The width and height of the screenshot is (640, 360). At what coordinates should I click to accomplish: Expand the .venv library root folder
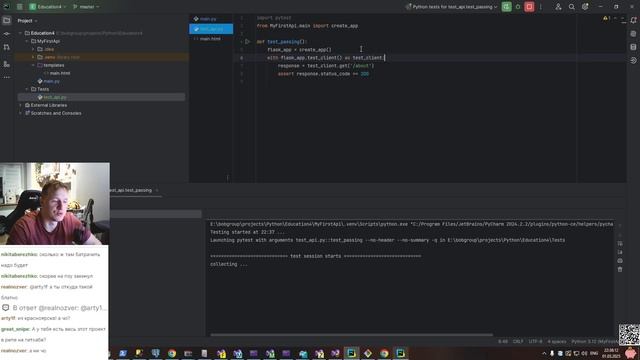coord(33,57)
